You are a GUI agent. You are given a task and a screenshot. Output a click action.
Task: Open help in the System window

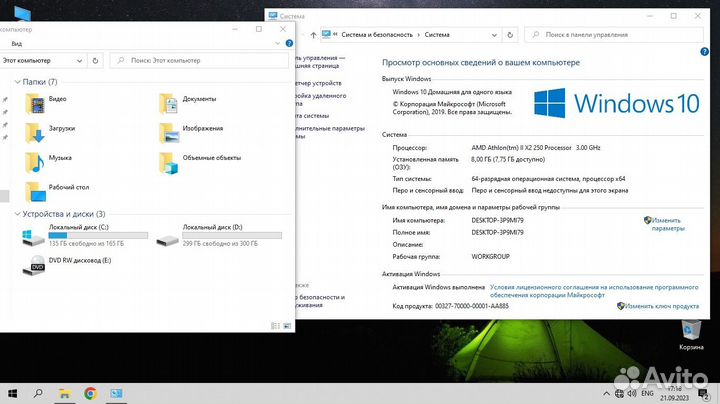(704, 52)
